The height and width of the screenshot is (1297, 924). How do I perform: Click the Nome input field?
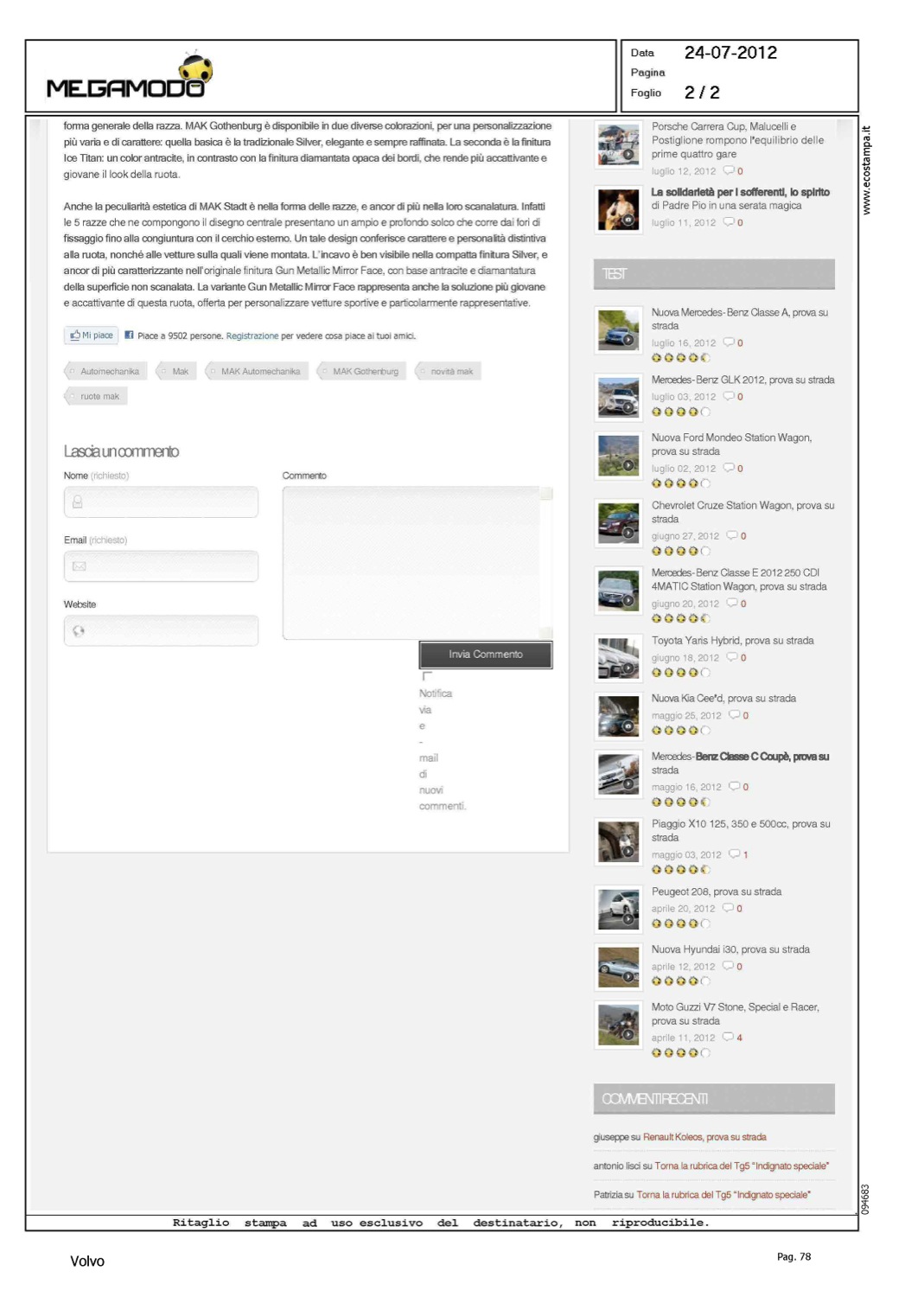(161, 502)
